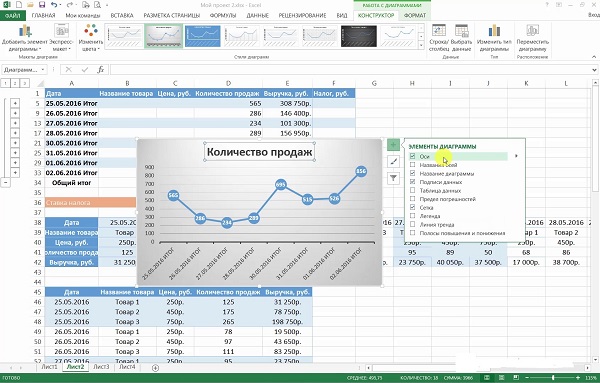
Task: Expand the formula bar arrow
Action: [x=594, y=70]
